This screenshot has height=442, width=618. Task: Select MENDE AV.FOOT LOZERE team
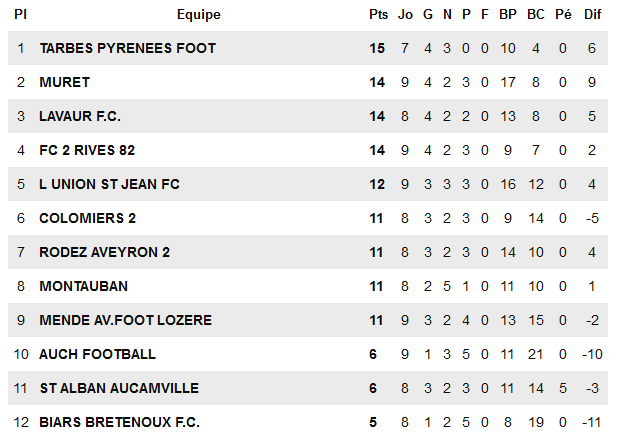point(125,320)
